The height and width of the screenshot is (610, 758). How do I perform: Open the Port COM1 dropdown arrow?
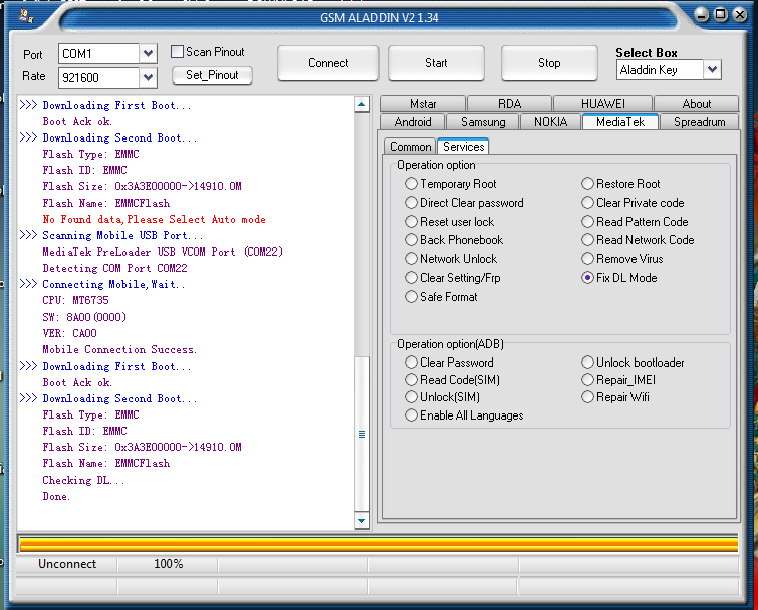tap(148, 54)
